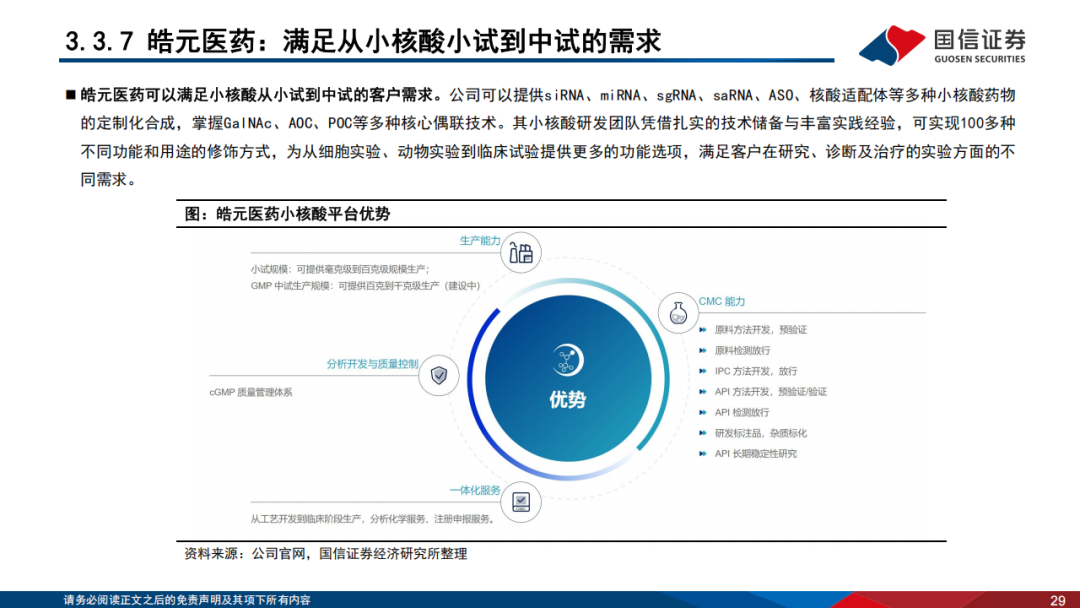1080x608 pixels.
Task: Click the figure caption 图：皓元医药小核酸平台优势
Action: (x=287, y=213)
